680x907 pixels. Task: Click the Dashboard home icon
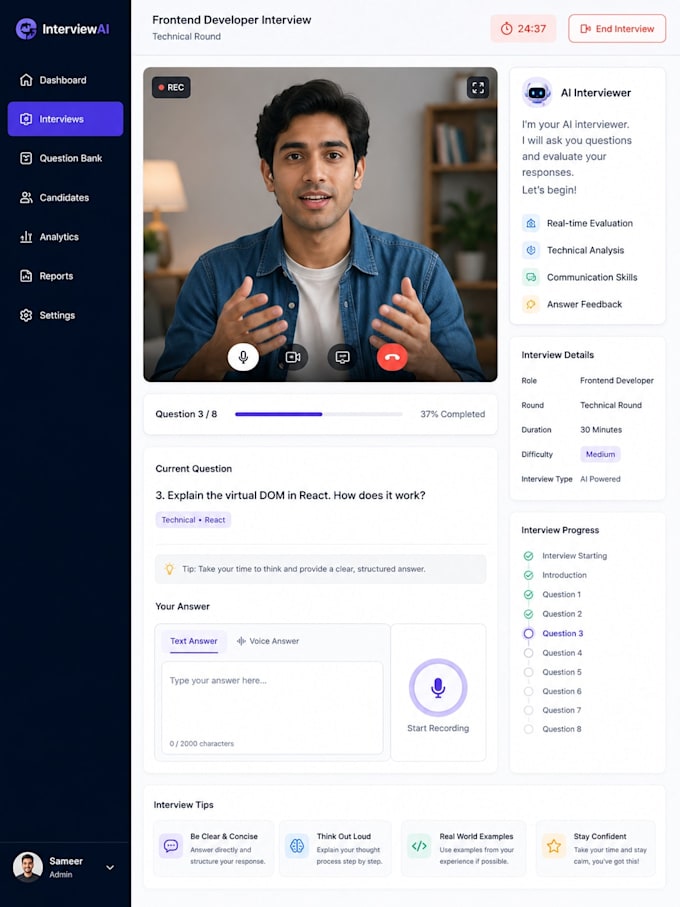(x=26, y=80)
